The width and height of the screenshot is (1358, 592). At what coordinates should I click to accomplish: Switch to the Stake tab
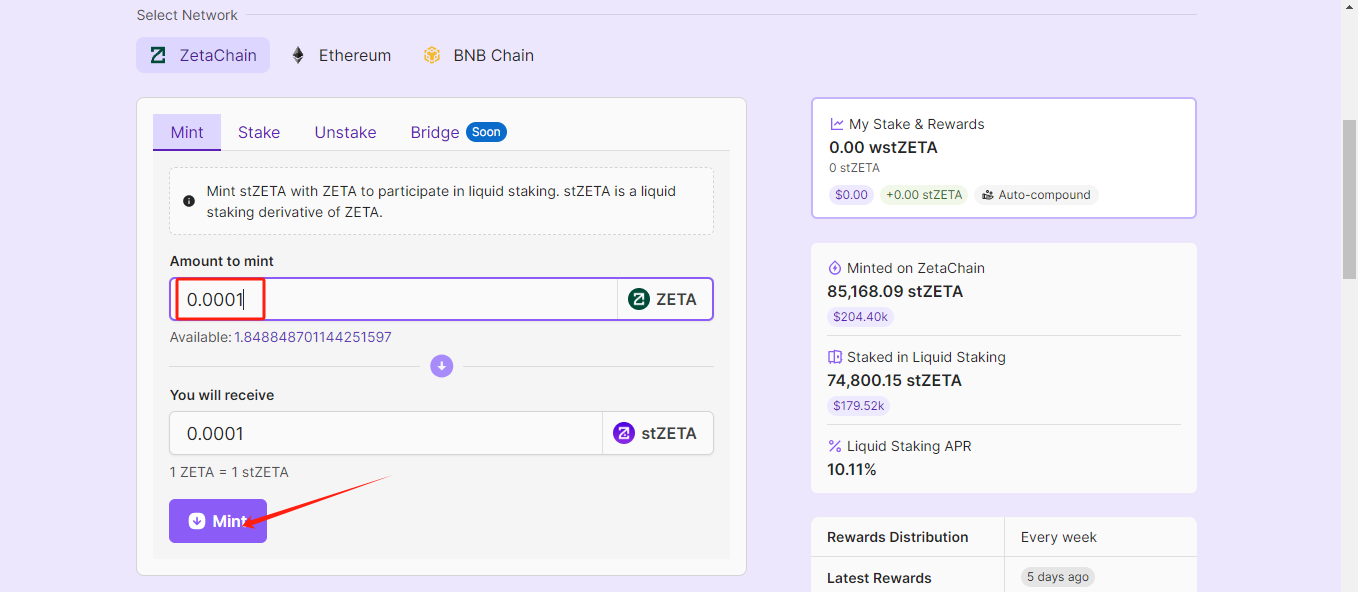[259, 132]
